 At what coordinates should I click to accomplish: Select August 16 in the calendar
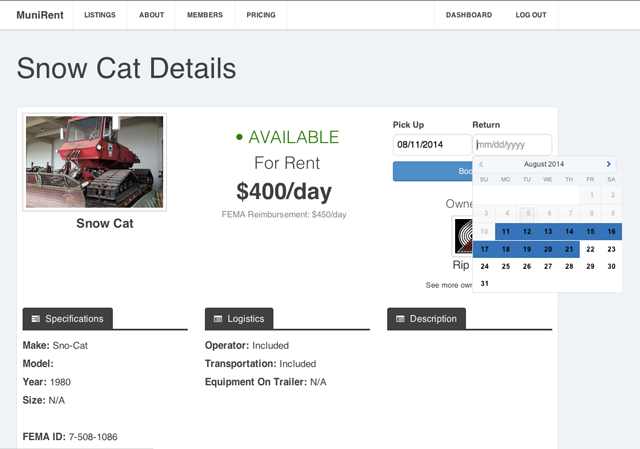611,232
